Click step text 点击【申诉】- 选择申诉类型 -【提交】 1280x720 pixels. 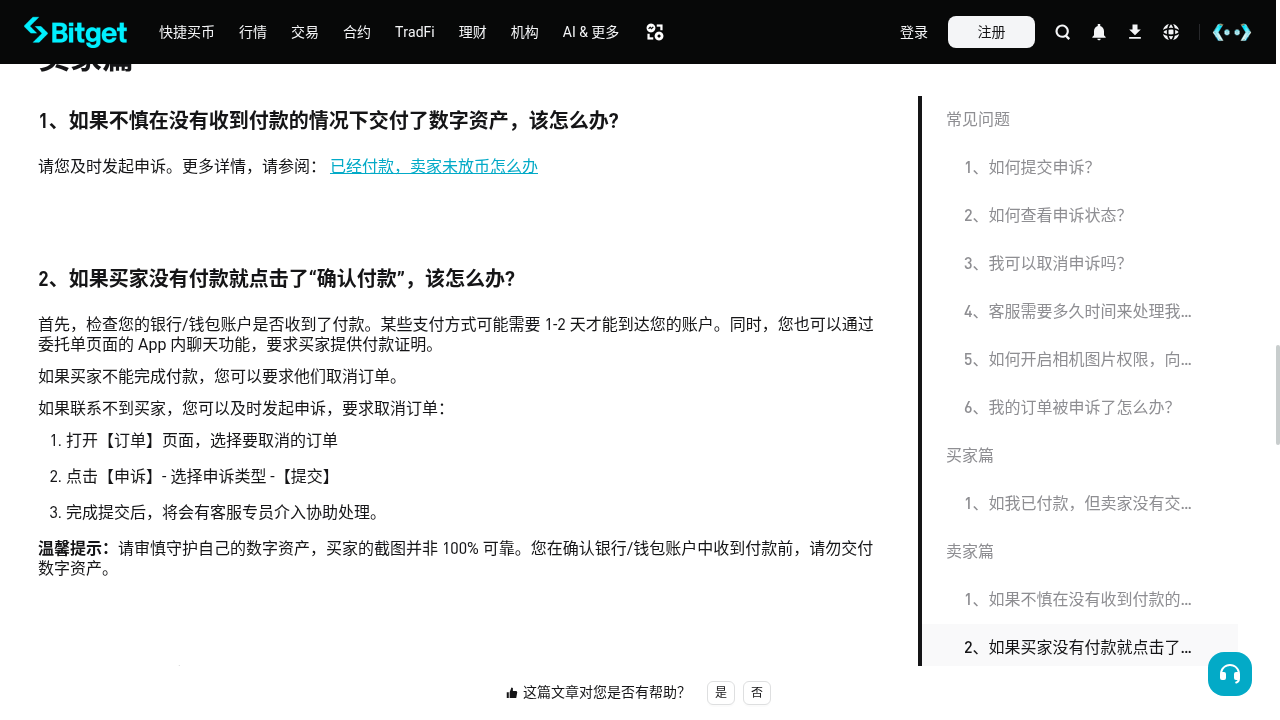200,476
